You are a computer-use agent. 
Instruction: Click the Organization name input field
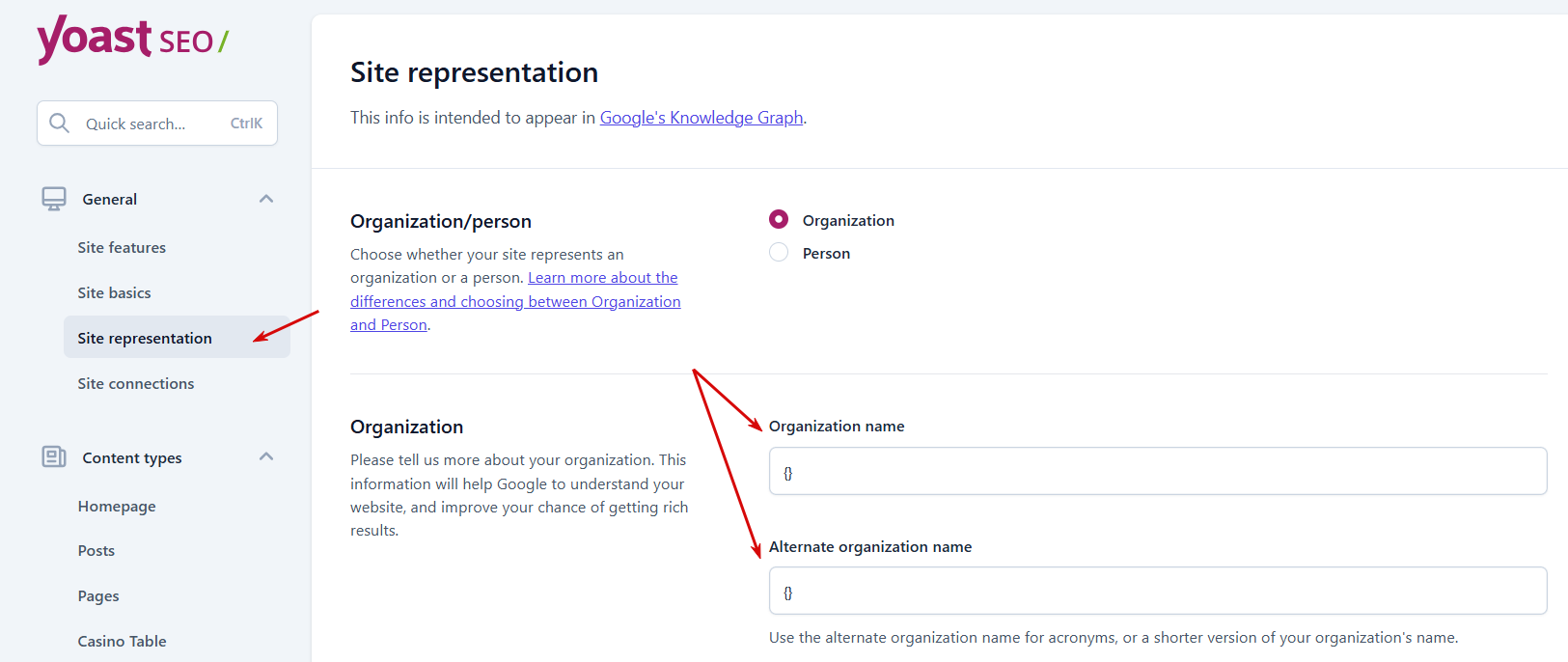click(1158, 471)
